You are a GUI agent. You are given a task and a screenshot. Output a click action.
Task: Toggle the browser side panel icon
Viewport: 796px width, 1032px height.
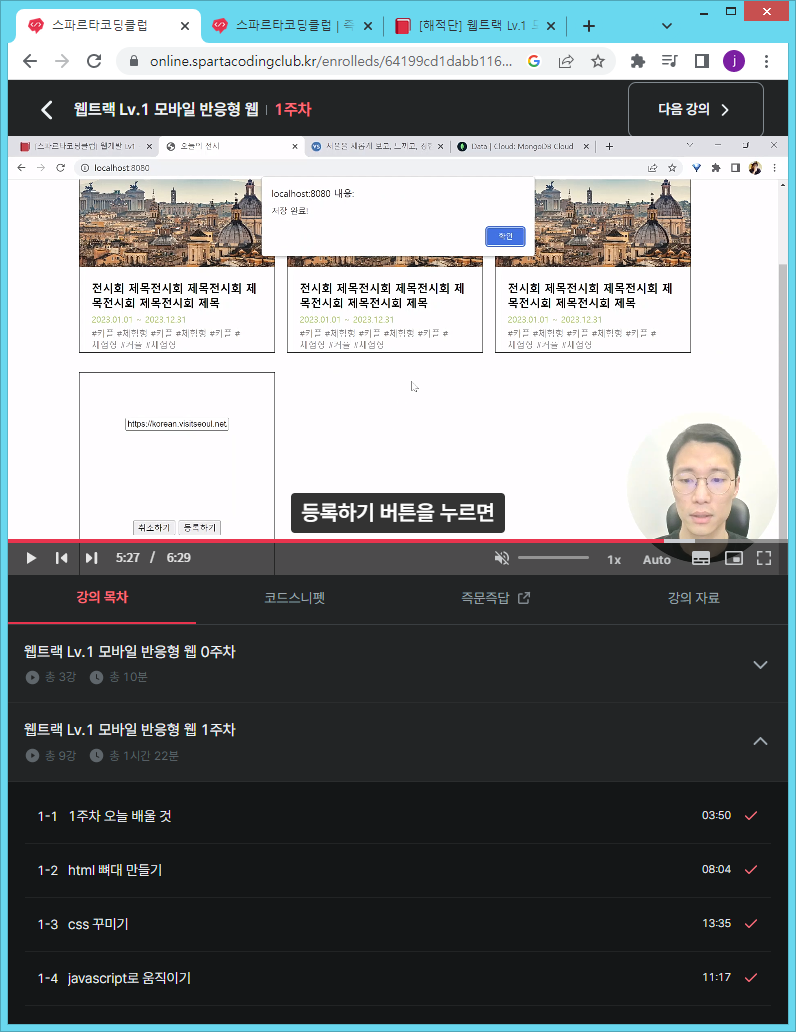click(702, 61)
